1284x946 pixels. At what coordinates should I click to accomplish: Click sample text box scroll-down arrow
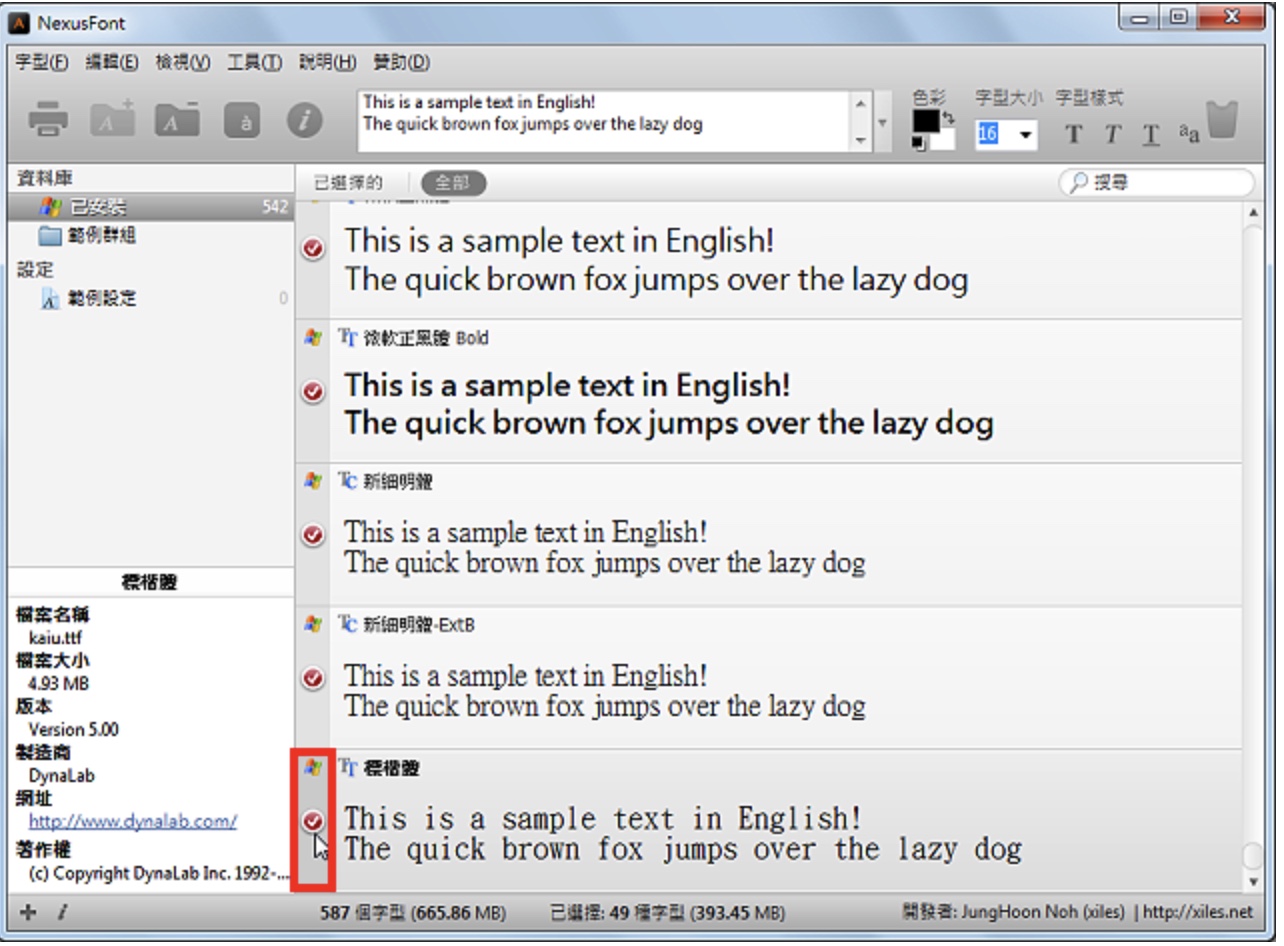(860, 141)
